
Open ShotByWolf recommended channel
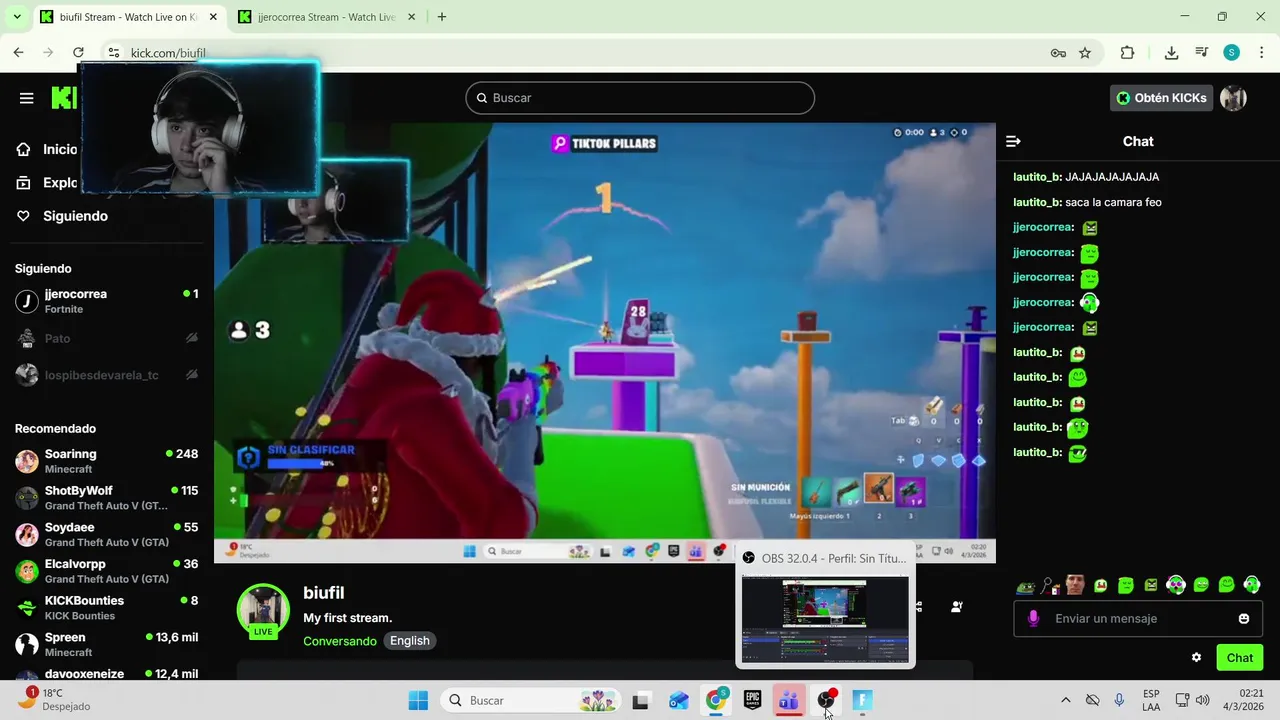(107, 498)
